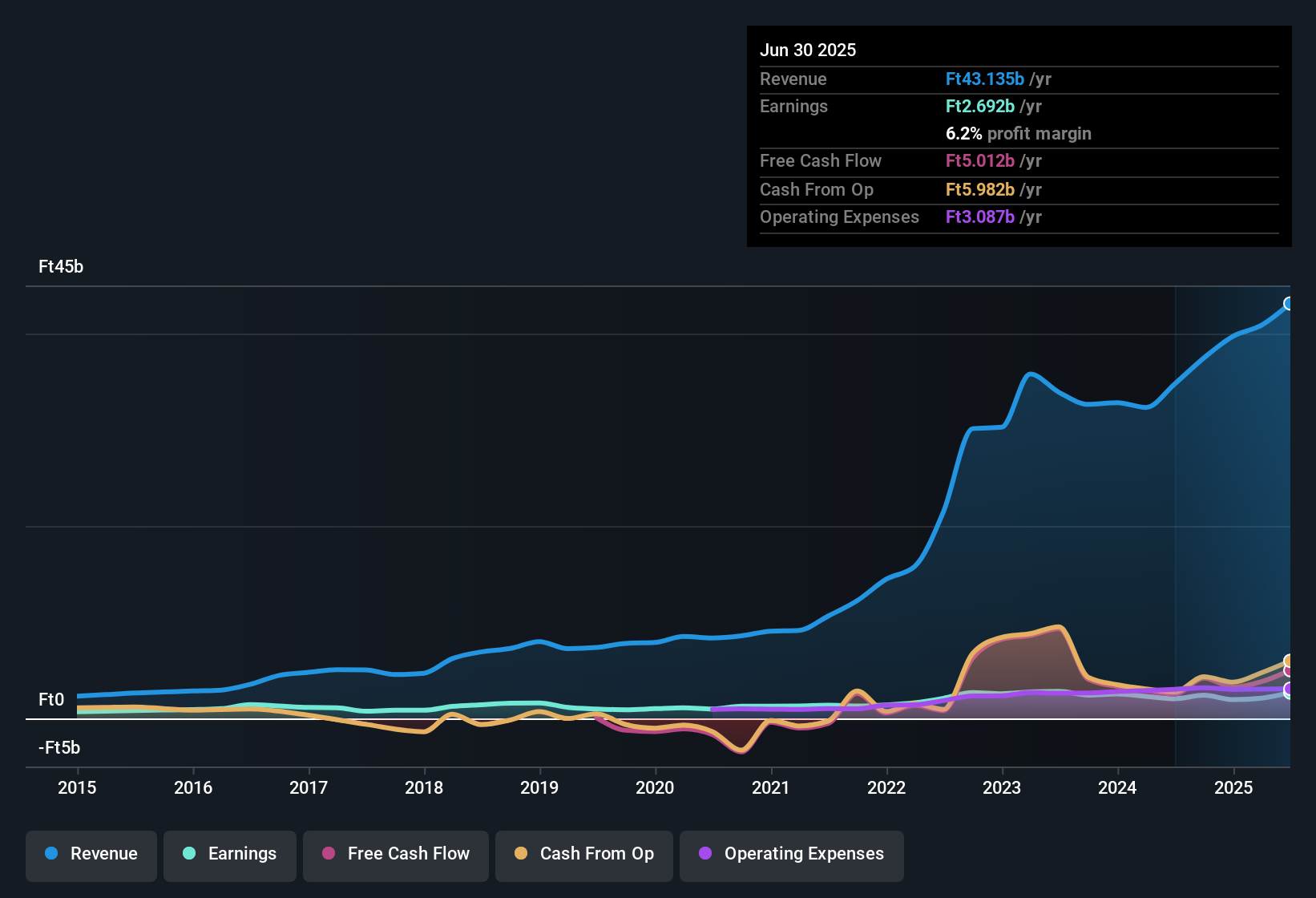Click the purple Operating Expenses end-point marker
This screenshot has height=898, width=1316.
click(x=1289, y=690)
